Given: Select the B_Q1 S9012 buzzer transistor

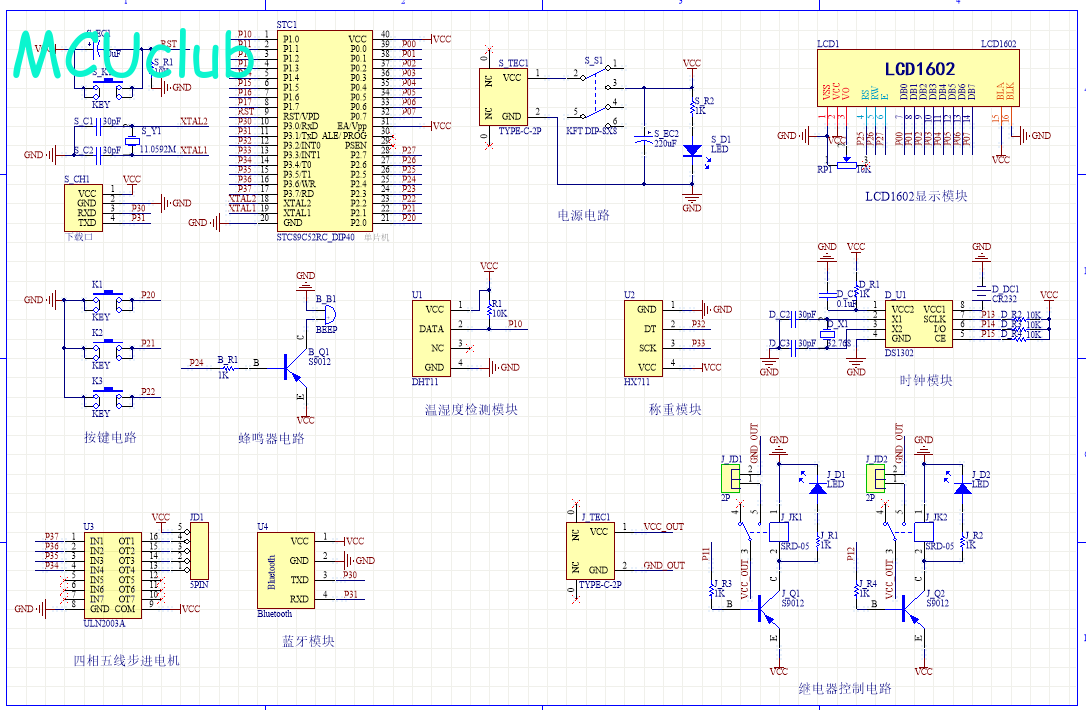Looking at the screenshot, I should pos(295,369).
